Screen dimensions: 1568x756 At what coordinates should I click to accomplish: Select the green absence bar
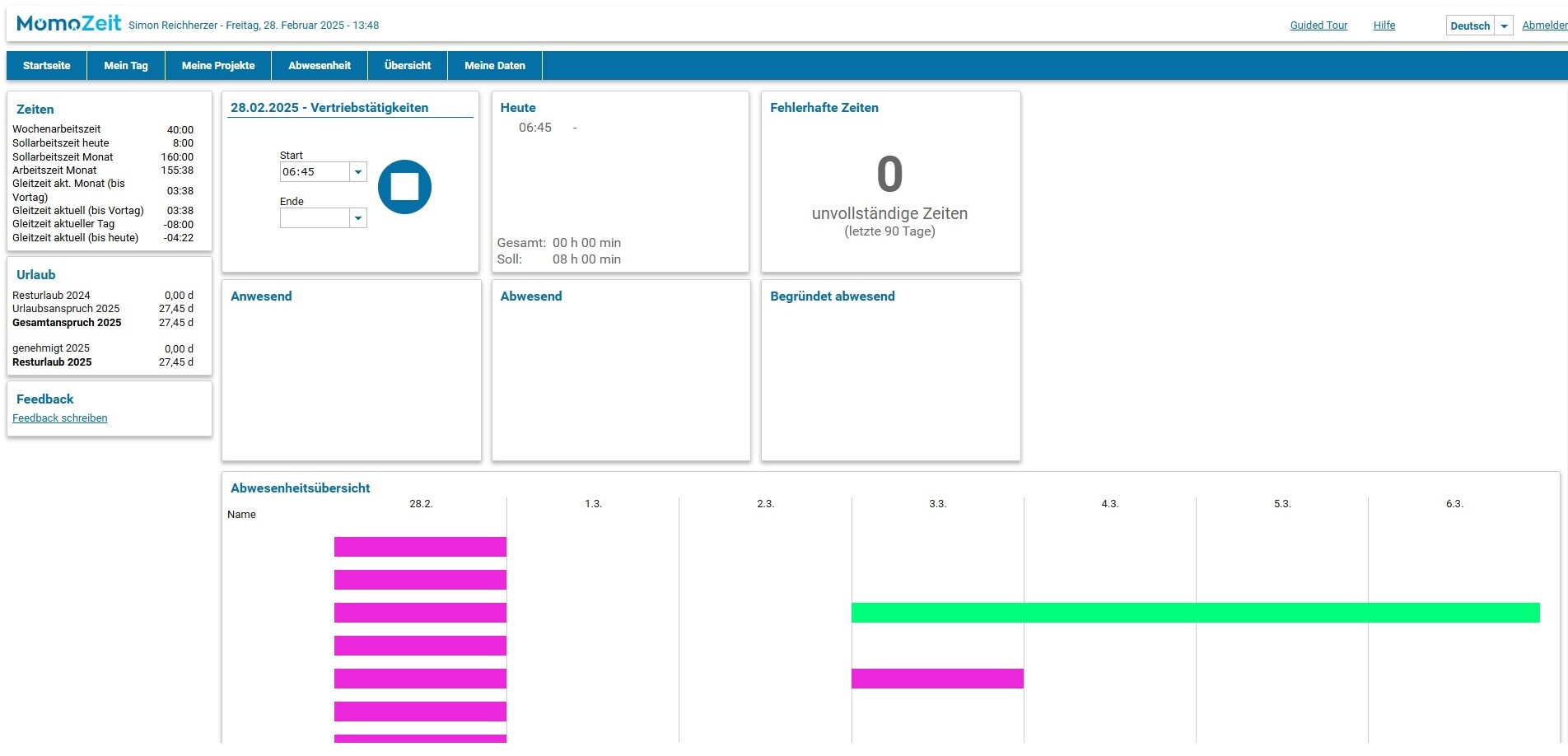coord(1195,613)
